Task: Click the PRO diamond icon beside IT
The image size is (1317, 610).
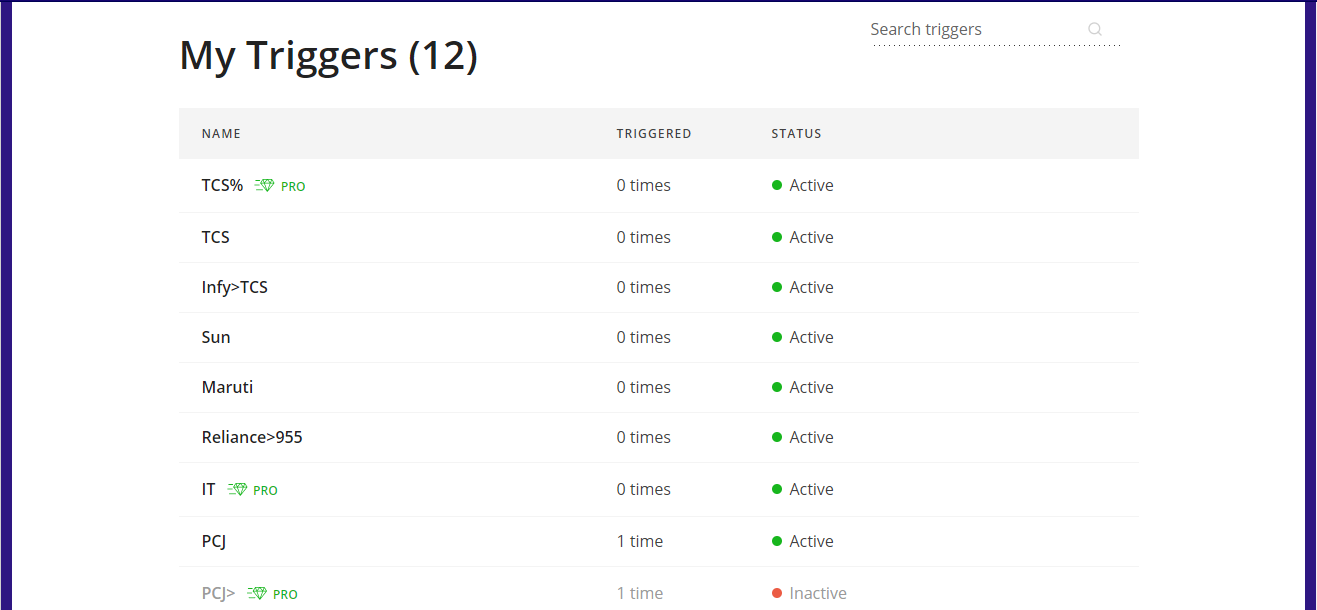Action: tap(237, 490)
